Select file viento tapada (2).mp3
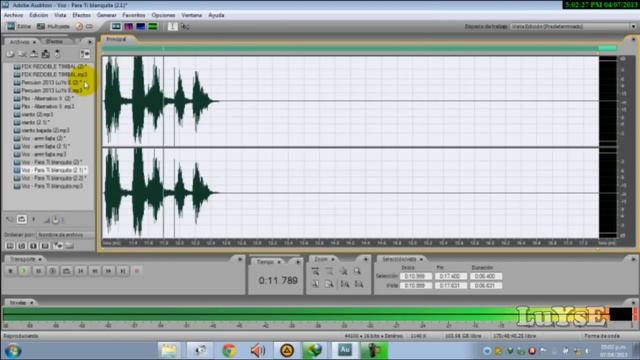 tap(41, 131)
